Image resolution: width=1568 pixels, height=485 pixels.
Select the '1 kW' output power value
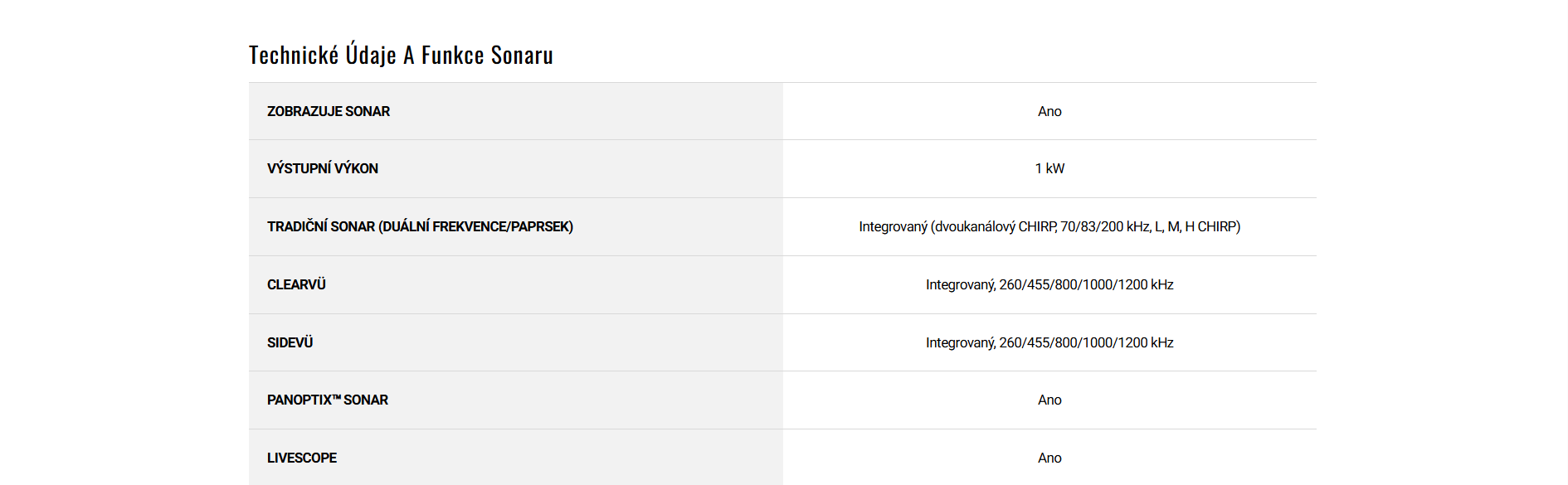point(1049,168)
